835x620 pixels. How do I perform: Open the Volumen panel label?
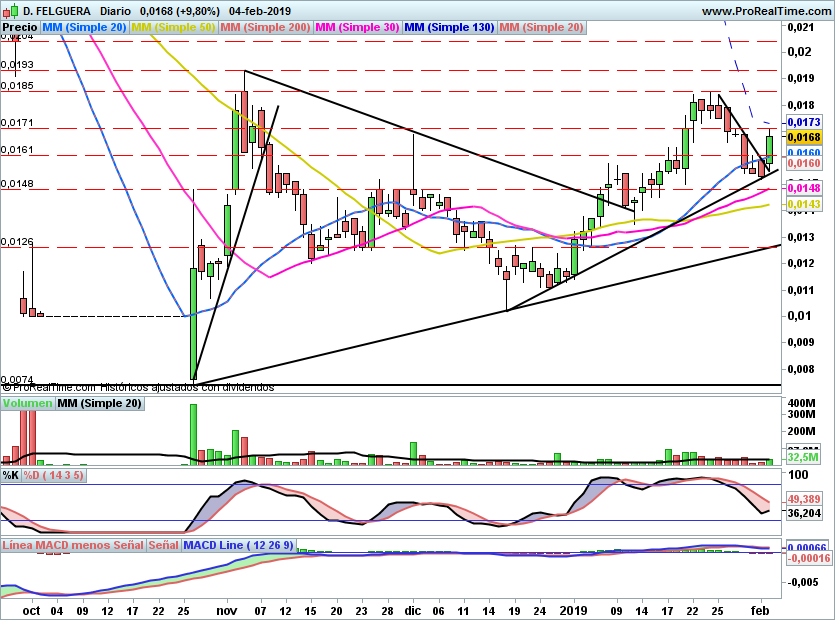[27, 403]
